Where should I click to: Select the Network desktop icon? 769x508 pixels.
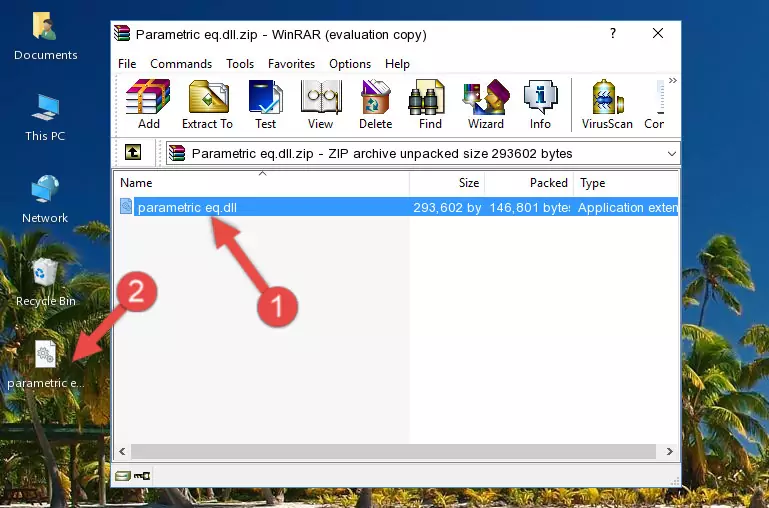click(45, 199)
